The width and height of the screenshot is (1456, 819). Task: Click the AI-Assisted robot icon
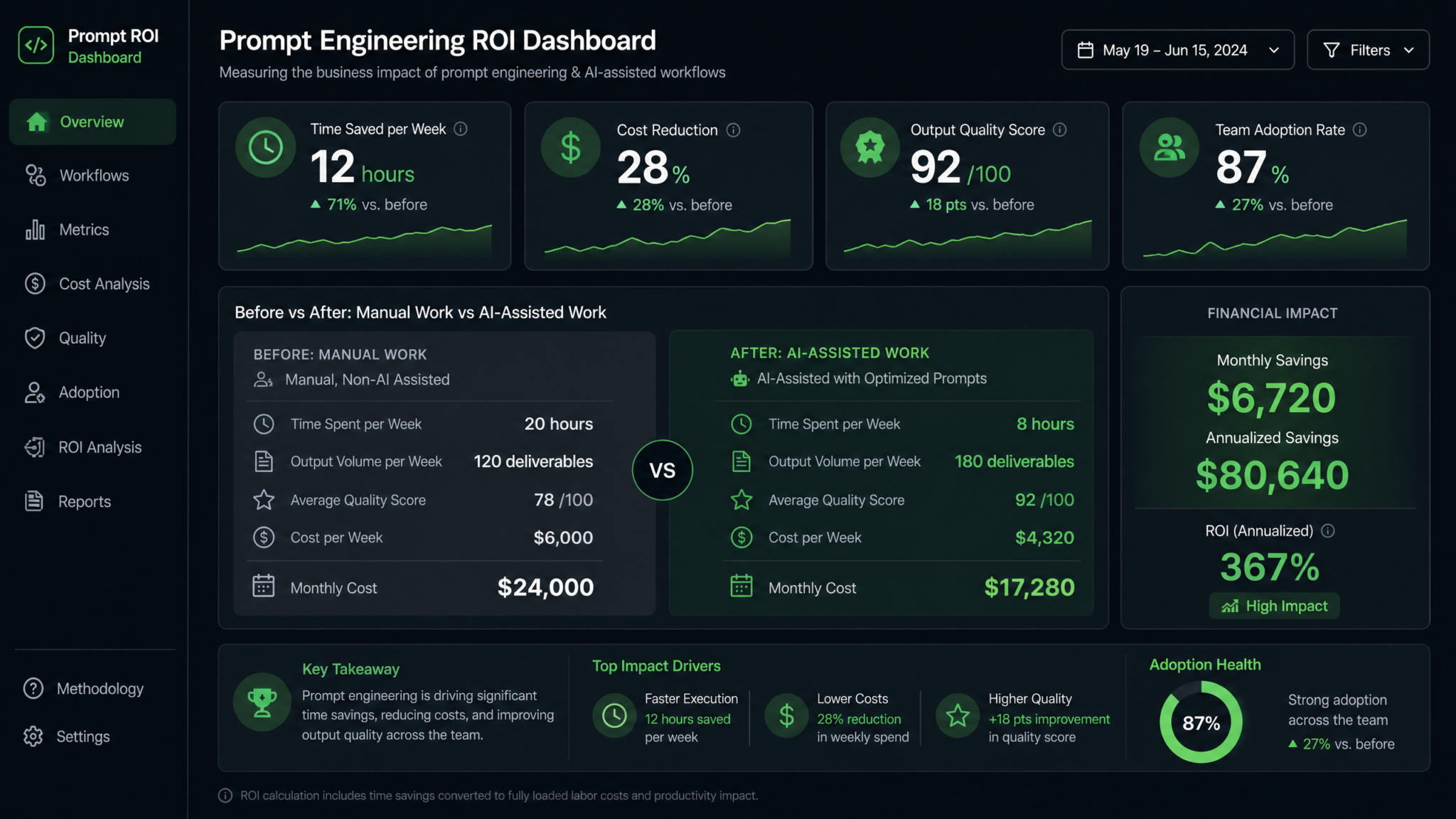tap(740, 379)
